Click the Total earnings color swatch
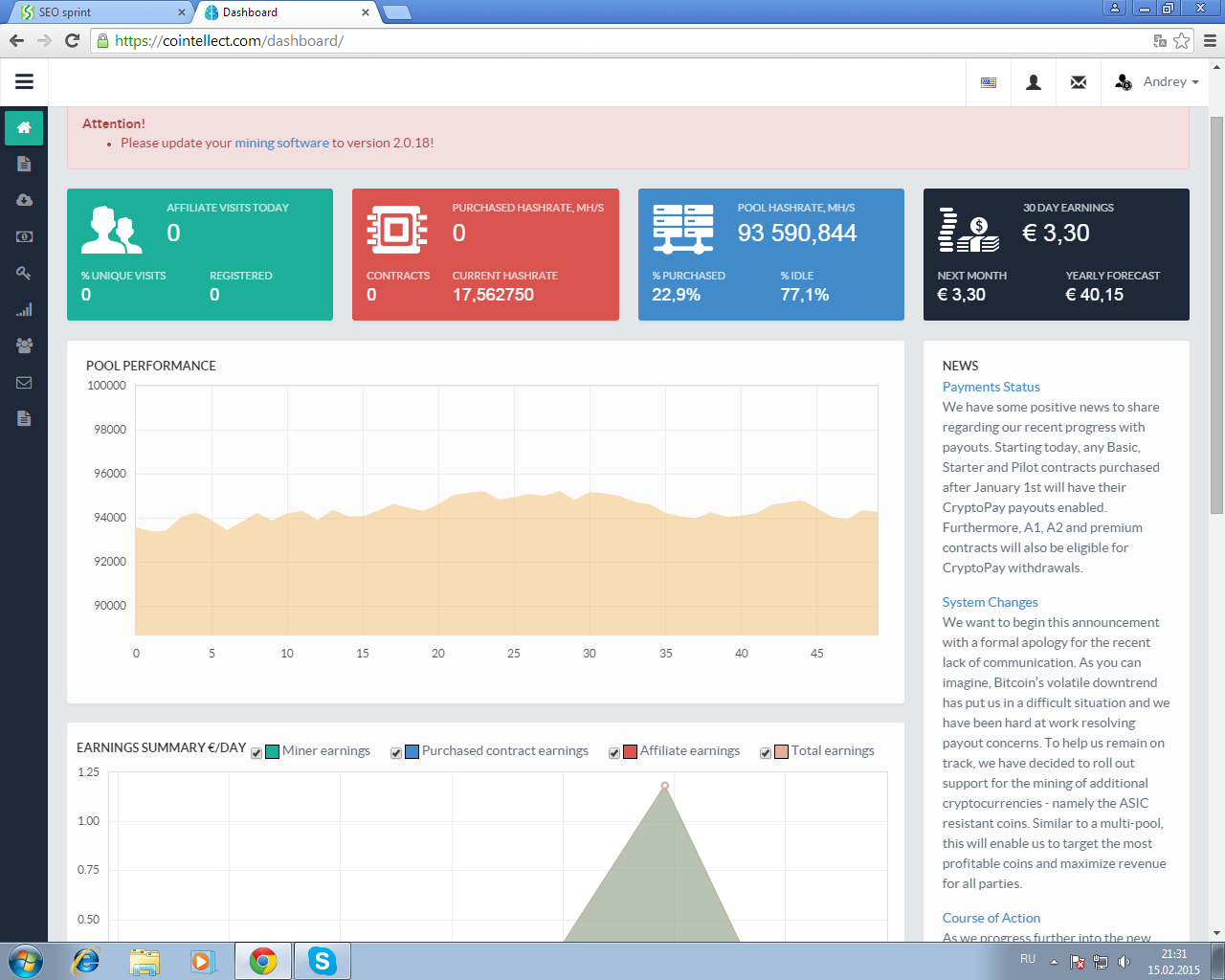Viewport: 1225px width, 980px height. [x=781, y=751]
